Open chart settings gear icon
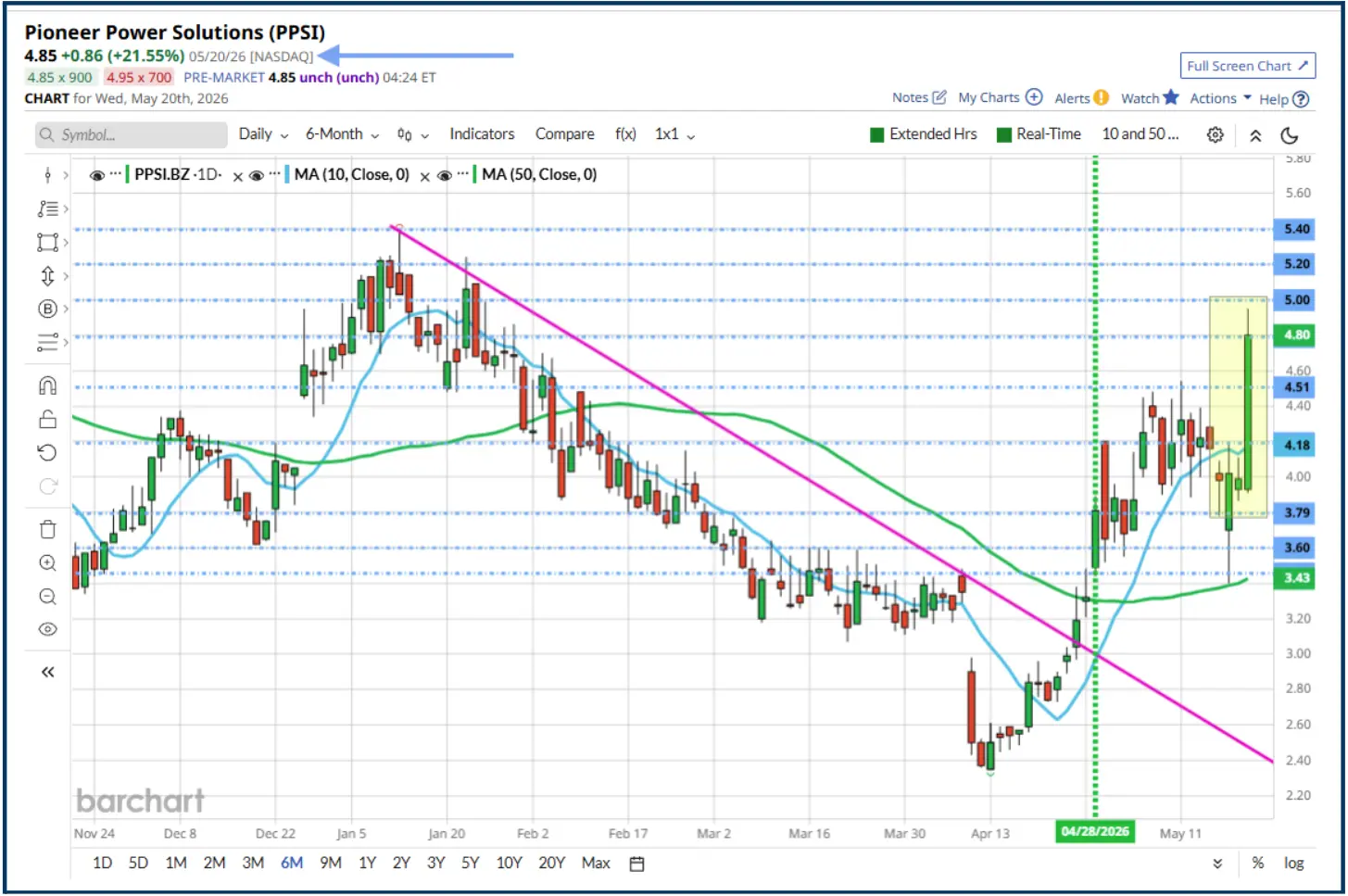The width and height of the screenshot is (1348, 896). pos(1215,135)
